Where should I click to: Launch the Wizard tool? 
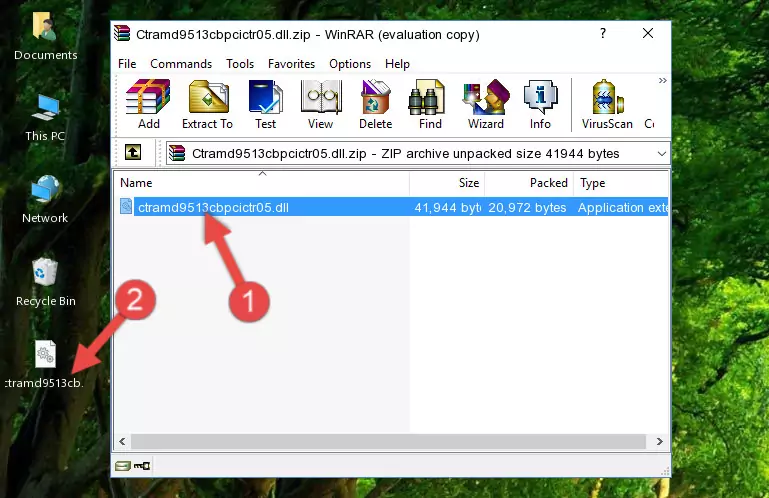(486, 104)
